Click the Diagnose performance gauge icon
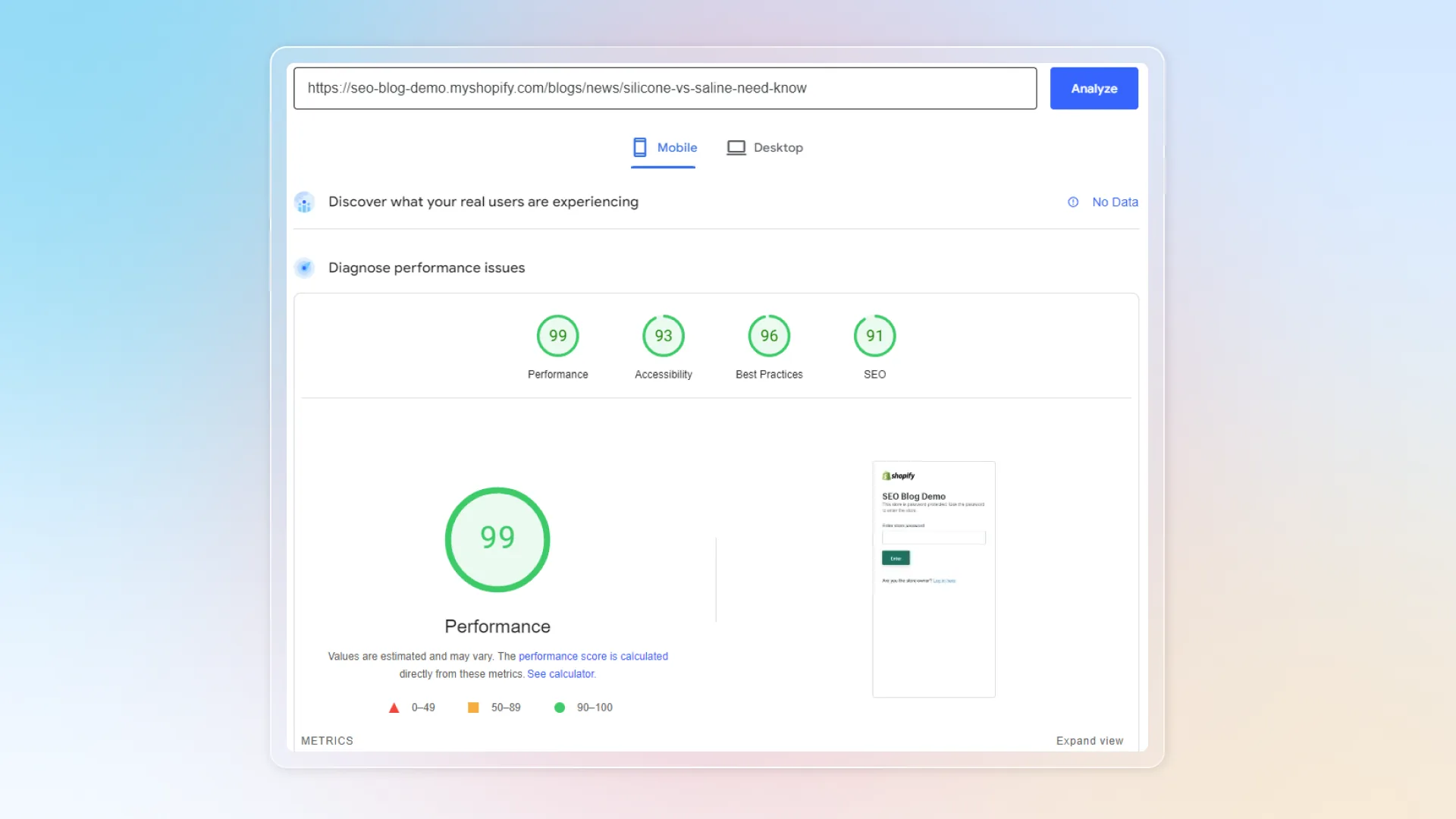The height and width of the screenshot is (819, 1456). [x=304, y=268]
